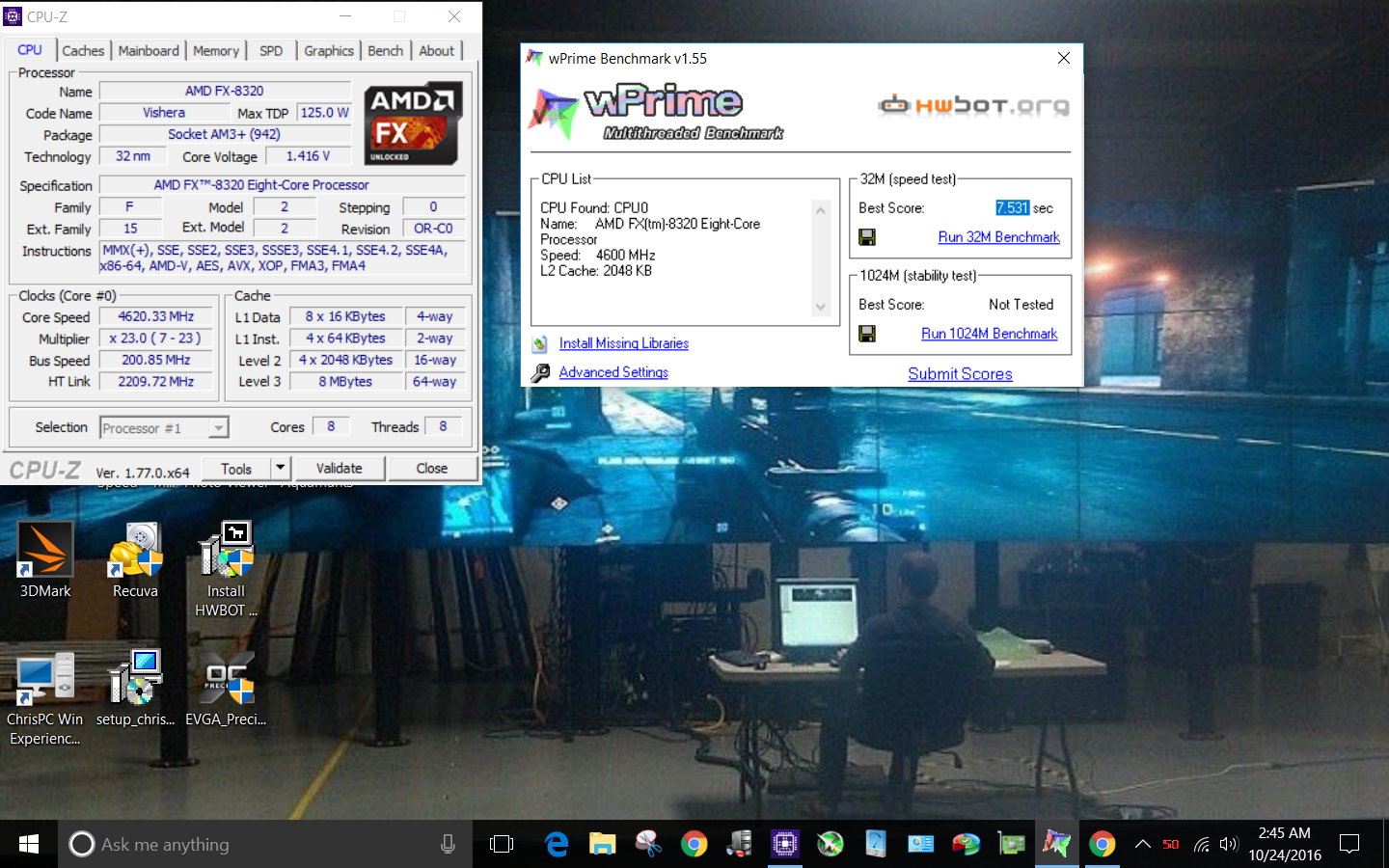Switch to the Graphics tab
Viewport: 1389px width, 868px height.
click(329, 51)
